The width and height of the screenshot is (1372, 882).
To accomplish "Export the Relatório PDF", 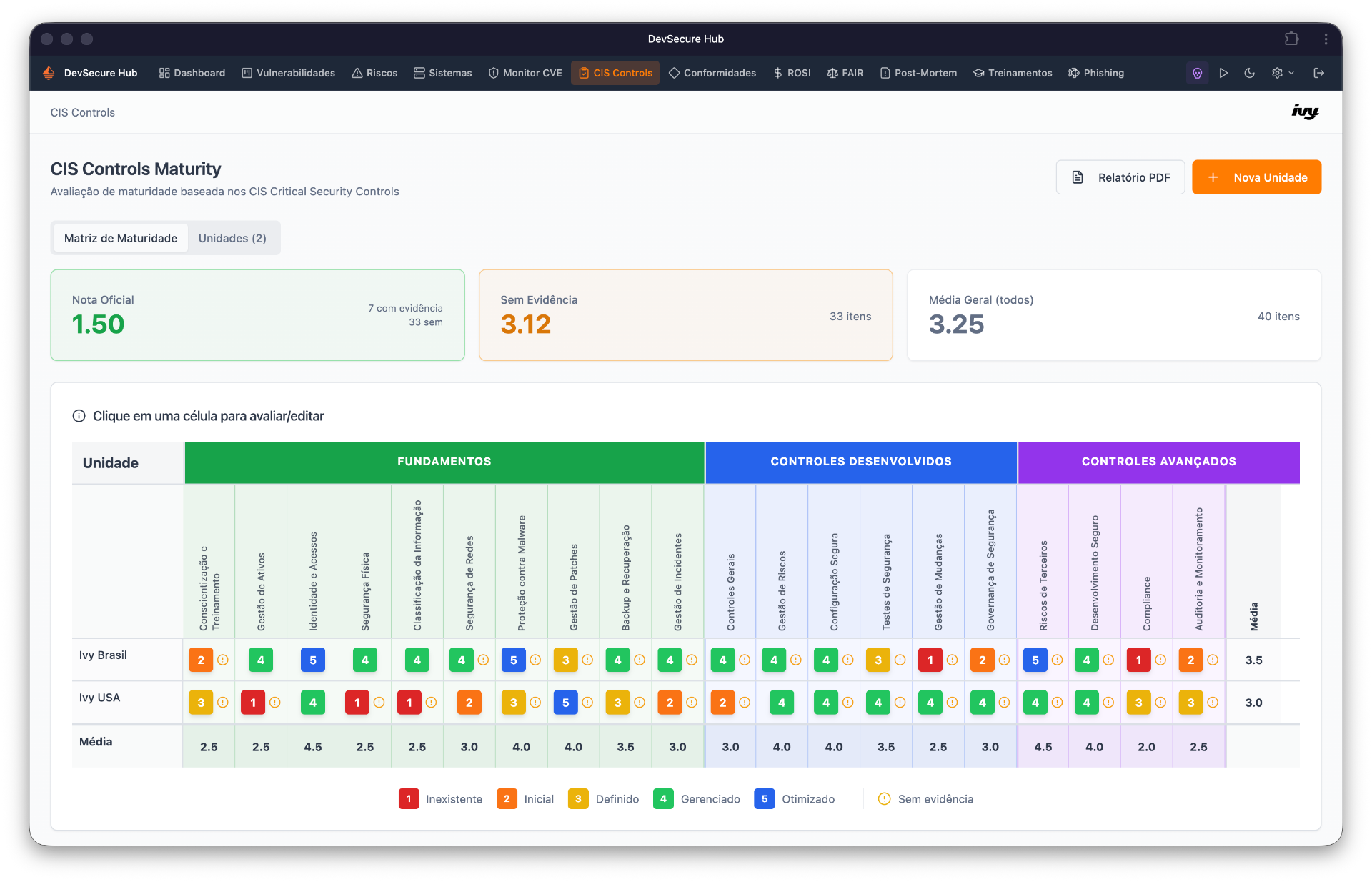I will [1120, 177].
